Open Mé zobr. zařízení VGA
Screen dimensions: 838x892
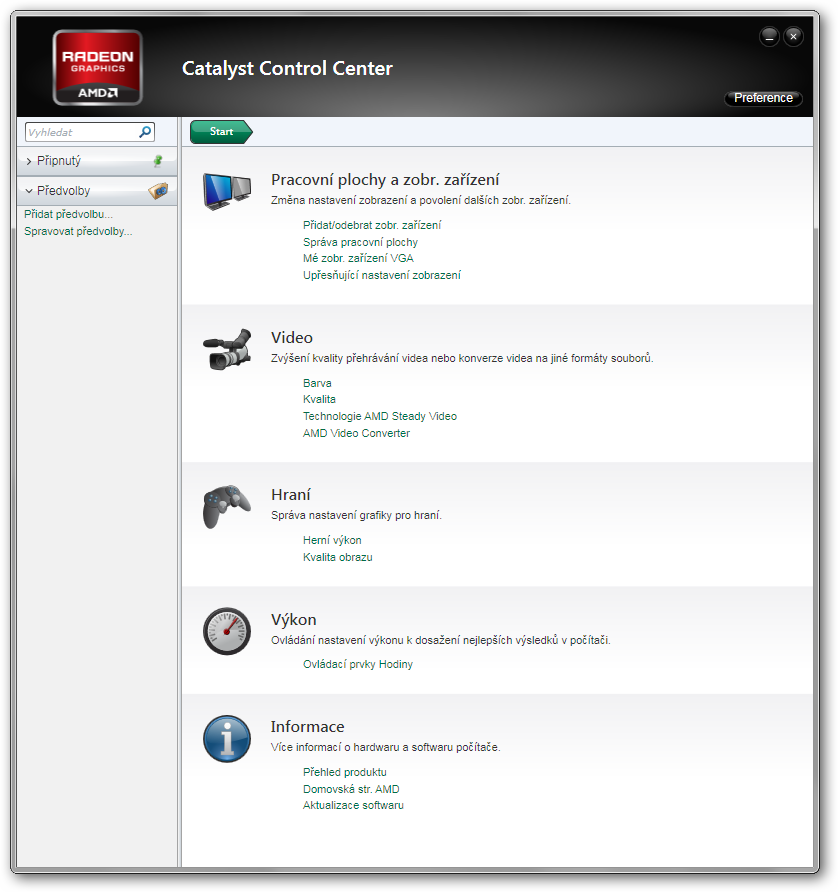(358, 258)
